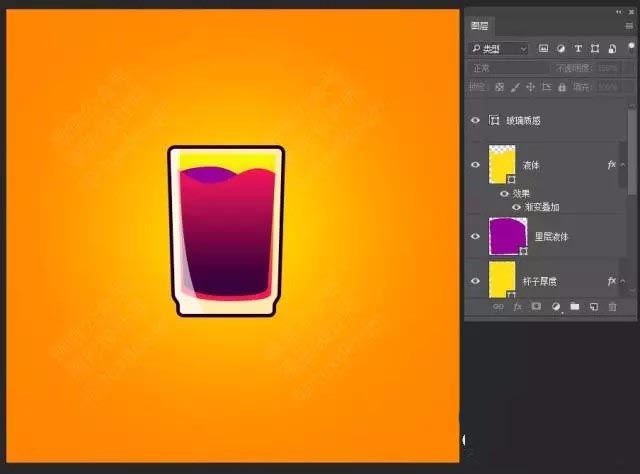Filter layers by type (T) icon
Screen dimensions: 640x474
pos(578,49)
